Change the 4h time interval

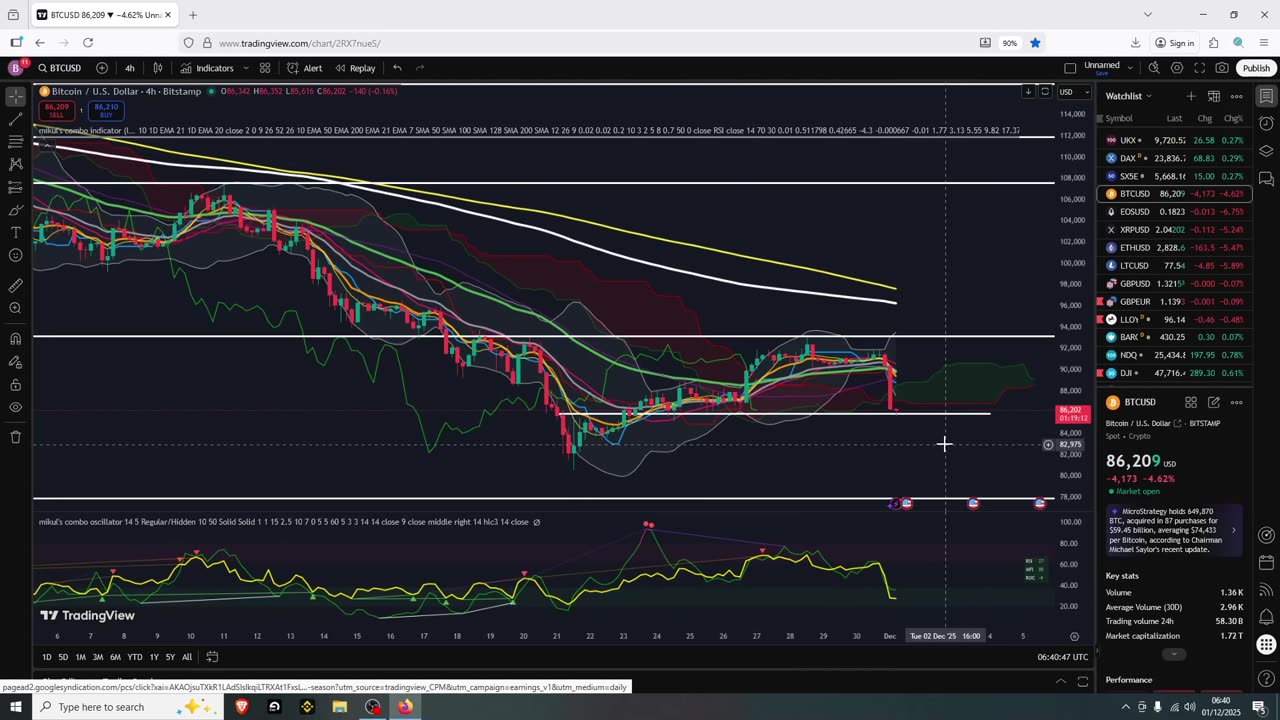[x=129, y=68]
